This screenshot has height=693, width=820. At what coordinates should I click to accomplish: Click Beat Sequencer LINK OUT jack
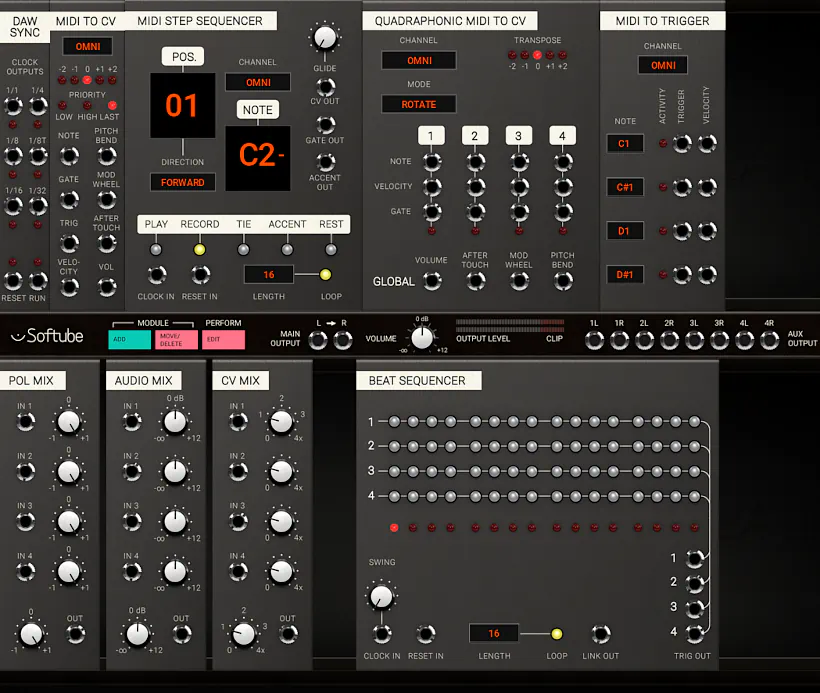tap(600, 634)
